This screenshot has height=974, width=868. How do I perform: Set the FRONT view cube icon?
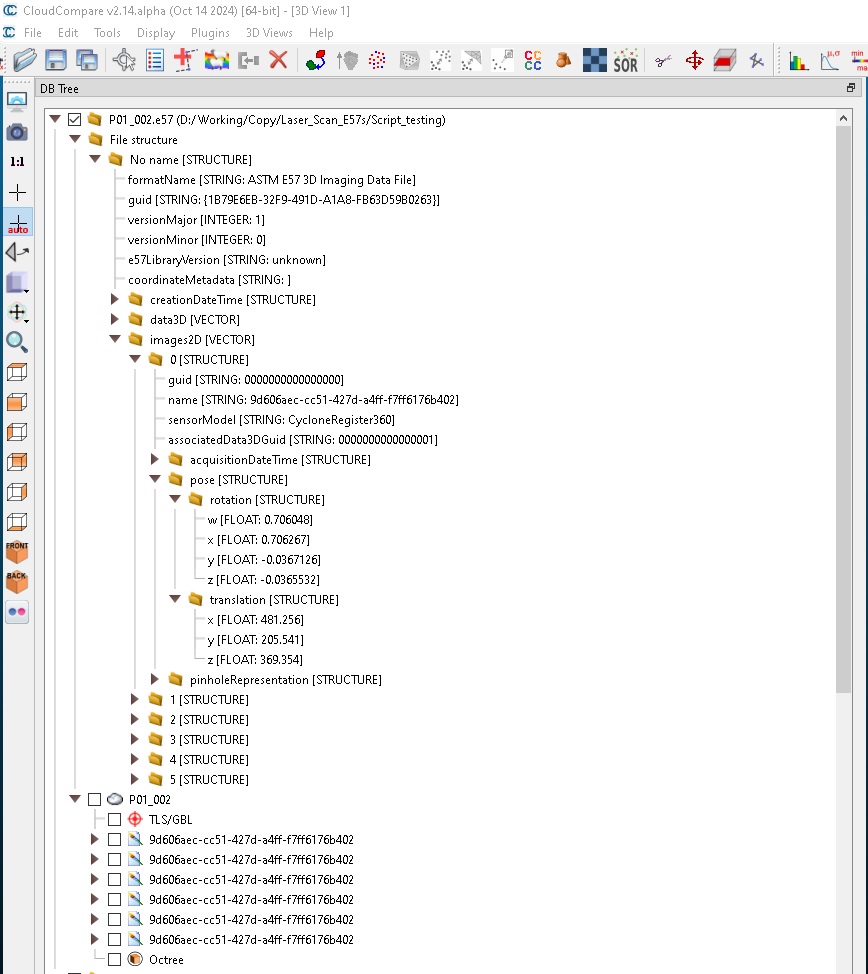tap(17, 551)
